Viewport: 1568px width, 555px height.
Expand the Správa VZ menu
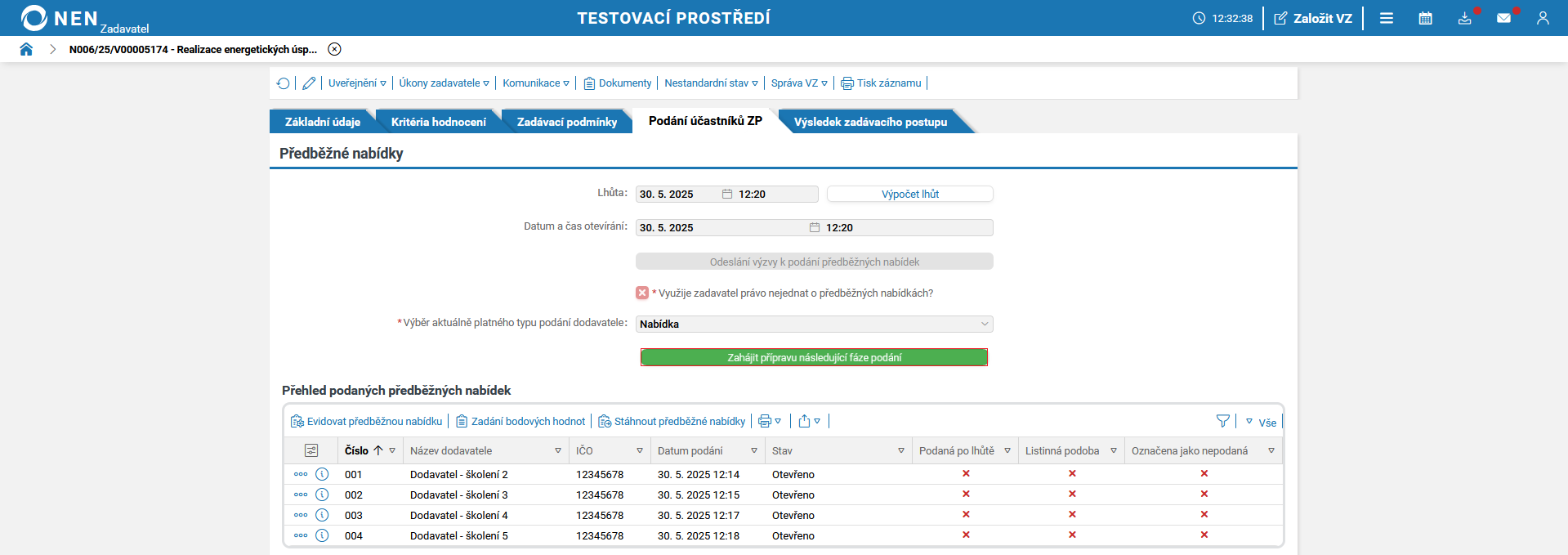(799, 83)
